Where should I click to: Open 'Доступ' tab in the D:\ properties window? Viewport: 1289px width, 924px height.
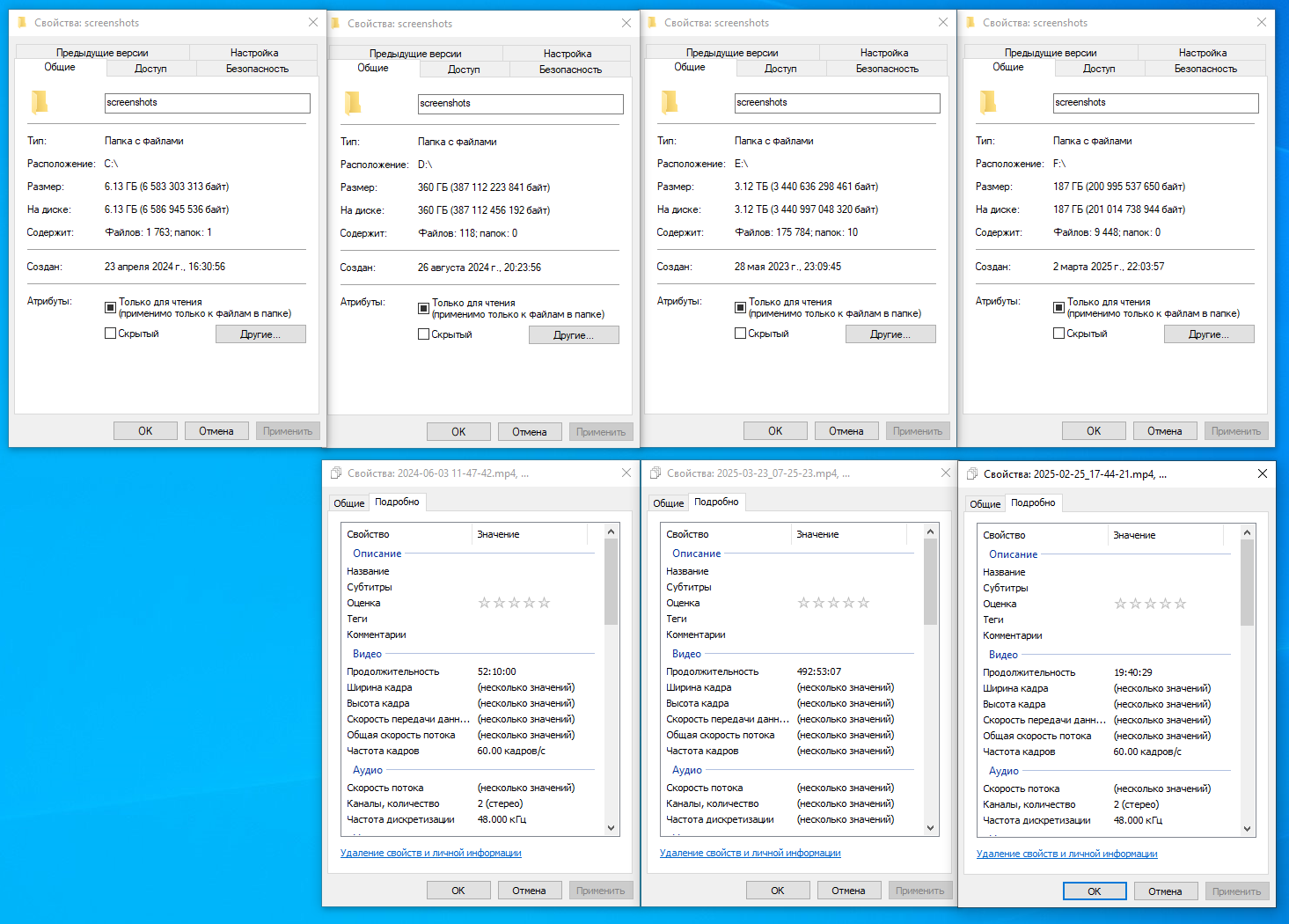464,70
